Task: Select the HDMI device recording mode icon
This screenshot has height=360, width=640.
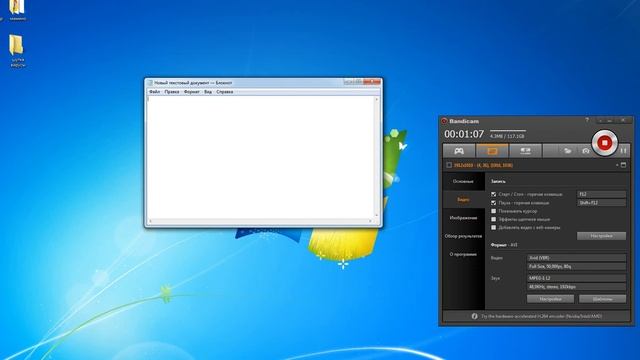Action: (x=525, y=151)
